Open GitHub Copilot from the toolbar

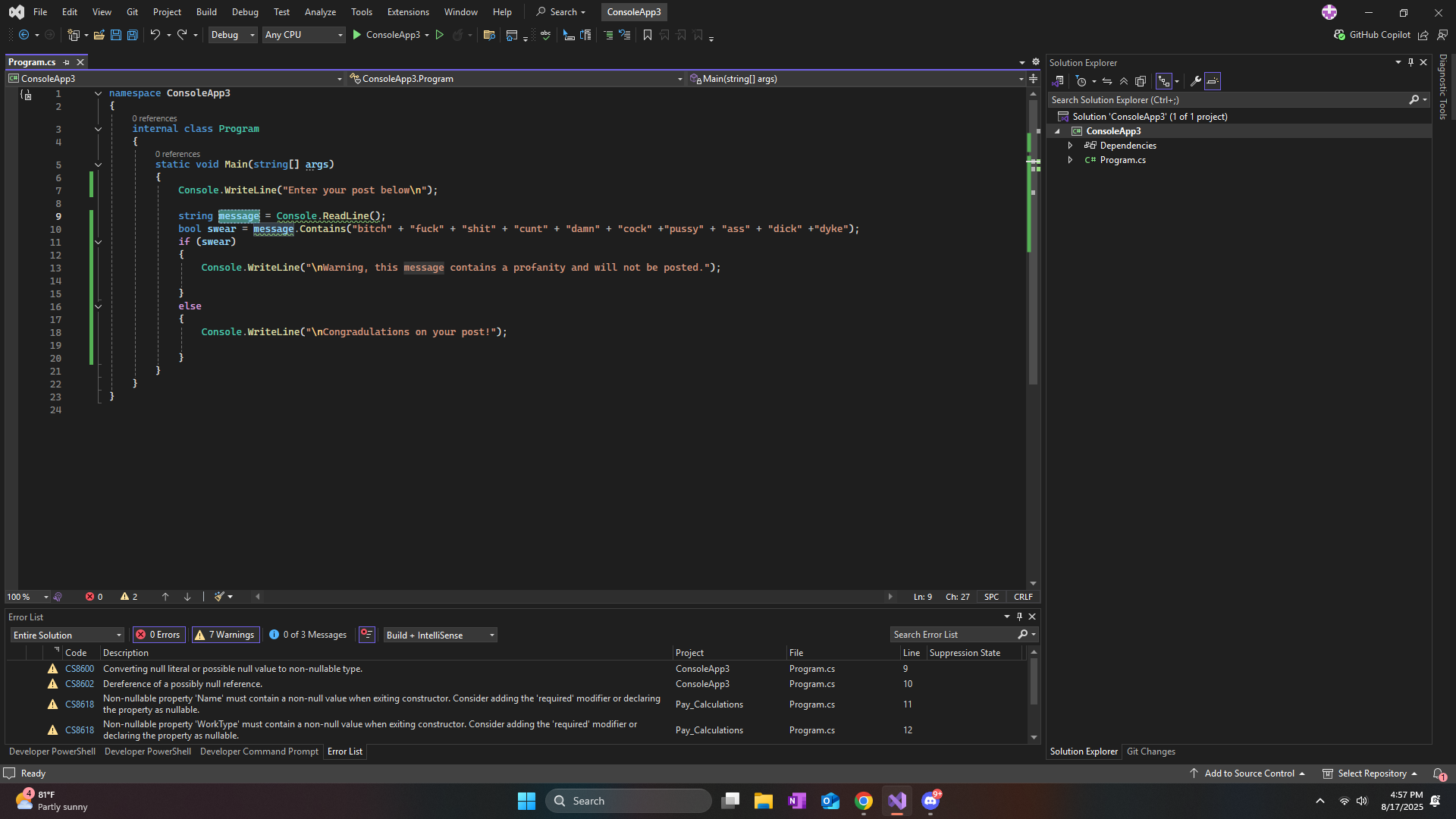[x=1372, y=35]
